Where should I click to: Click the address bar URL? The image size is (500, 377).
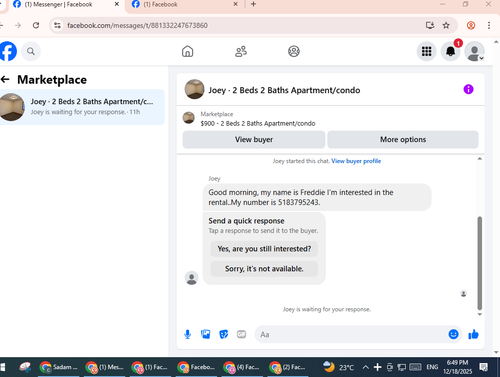(137, 25)
